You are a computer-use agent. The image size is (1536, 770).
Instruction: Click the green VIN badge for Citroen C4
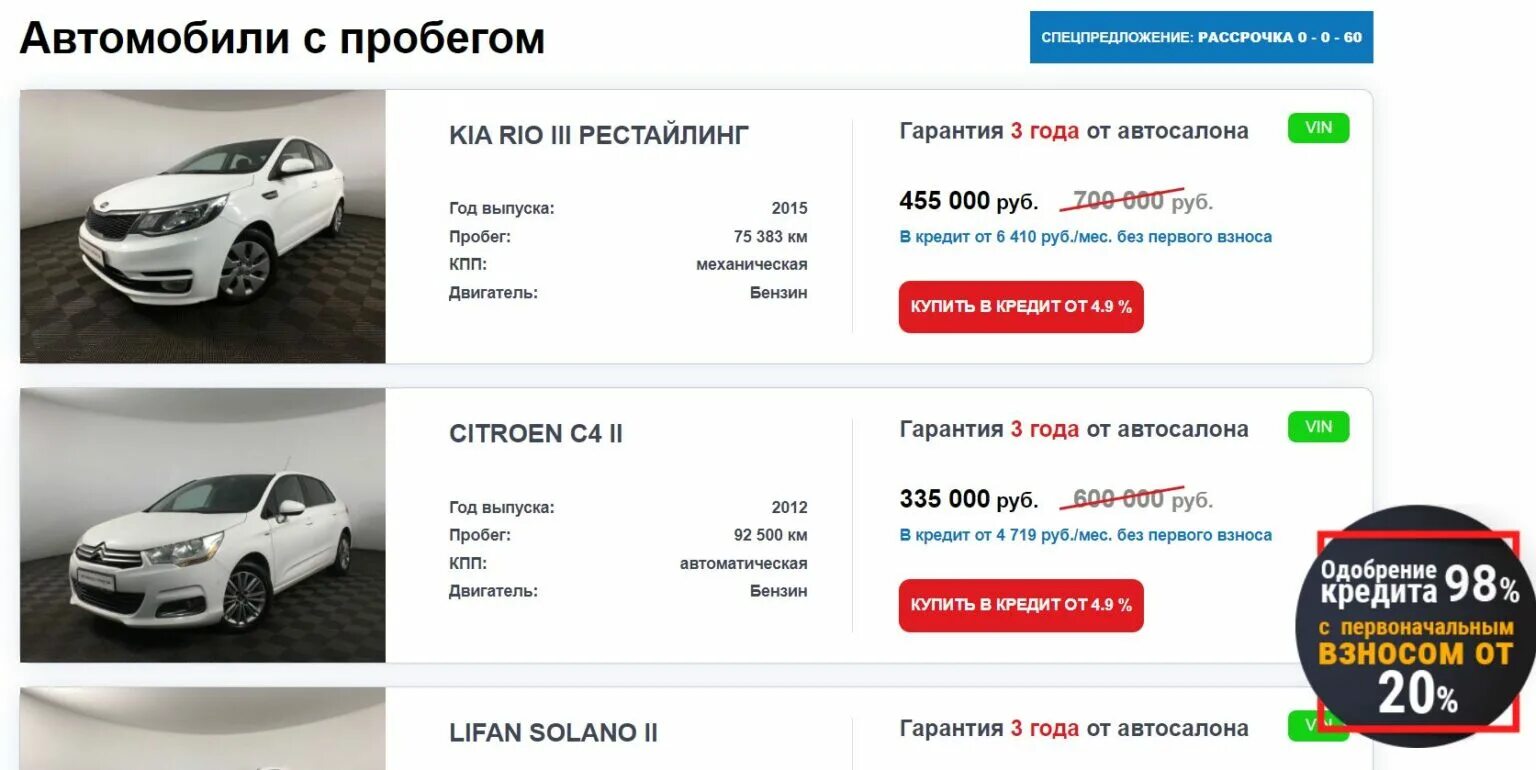(x=1318, y=427)
